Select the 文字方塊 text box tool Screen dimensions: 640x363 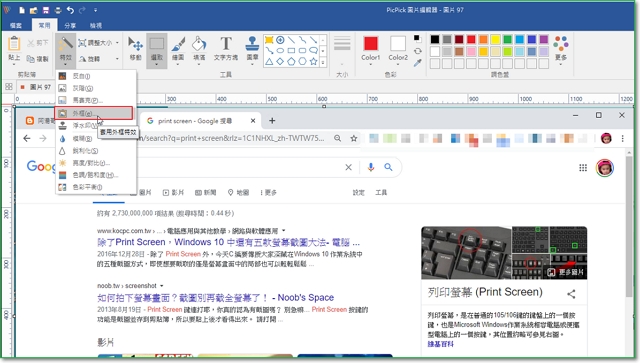[x=226, y=49]
